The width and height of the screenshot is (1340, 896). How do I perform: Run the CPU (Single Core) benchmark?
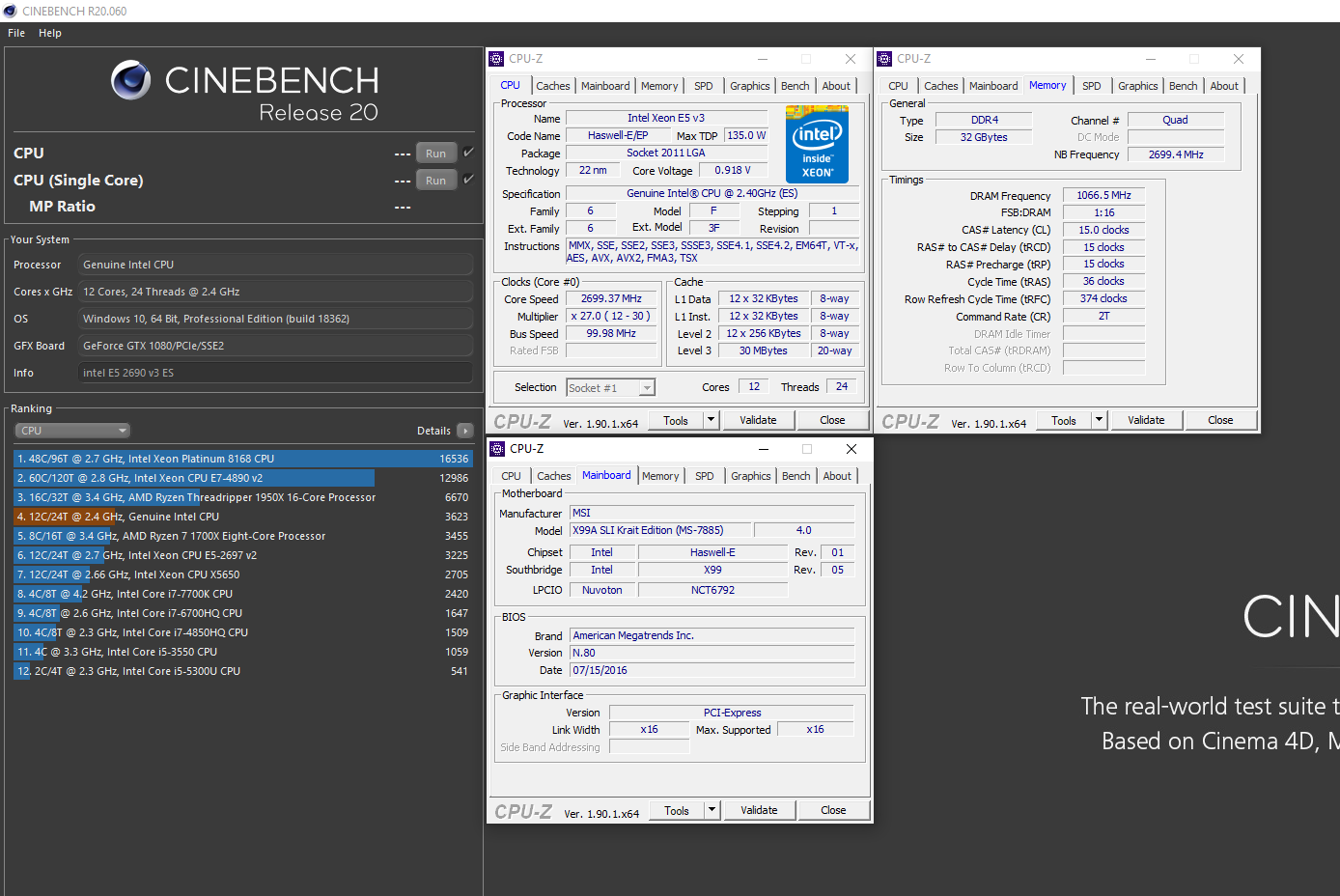click(436, 181)
